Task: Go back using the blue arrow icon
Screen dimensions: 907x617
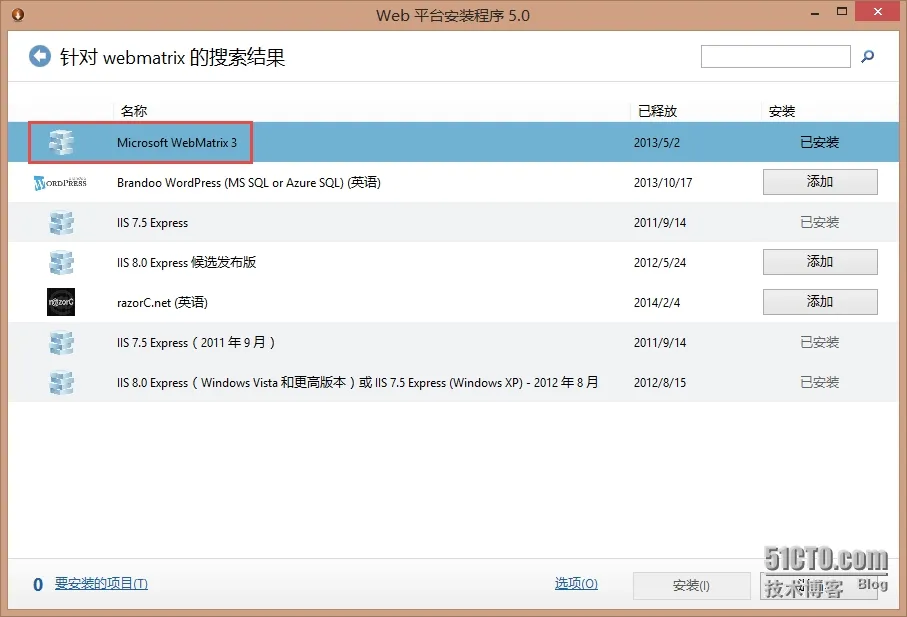Action: [40, 57]
